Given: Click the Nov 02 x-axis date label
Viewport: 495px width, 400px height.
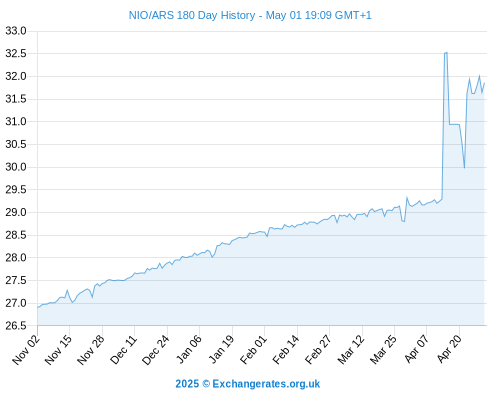Looking at the screenshot, I should click(26, 350).
